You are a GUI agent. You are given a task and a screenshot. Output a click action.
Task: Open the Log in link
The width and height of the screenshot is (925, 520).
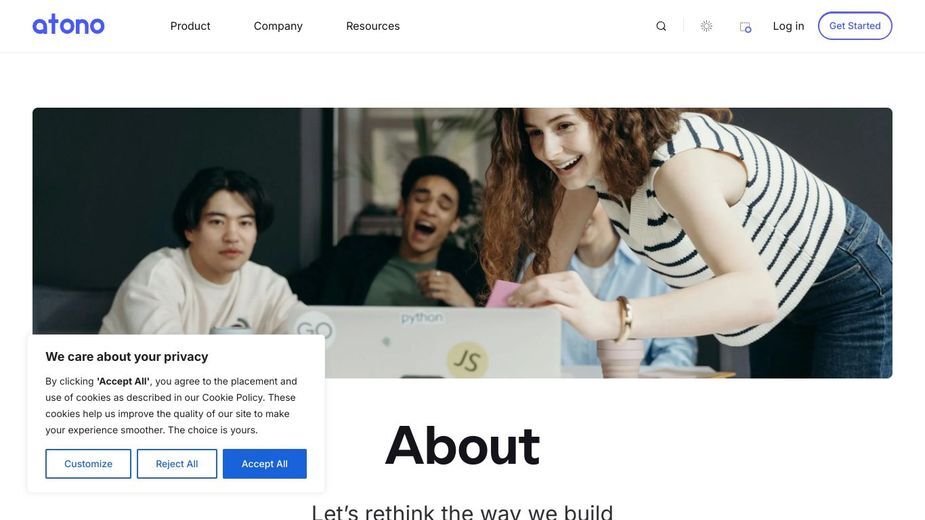(x=788, y=26)
